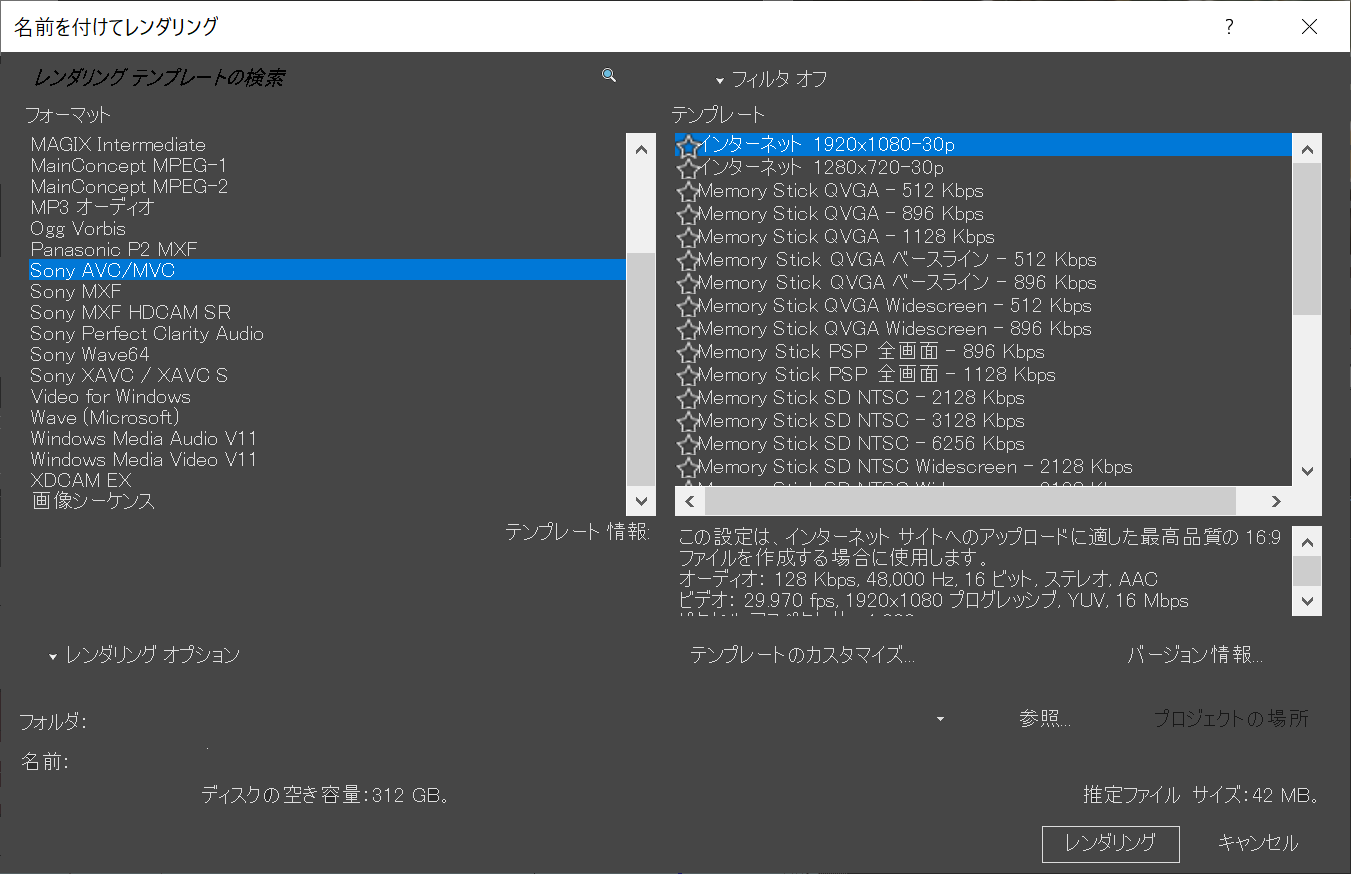Select Sony Wave64 format
This screenshot has height=874, width=1351.
click(x=327, y=354)
